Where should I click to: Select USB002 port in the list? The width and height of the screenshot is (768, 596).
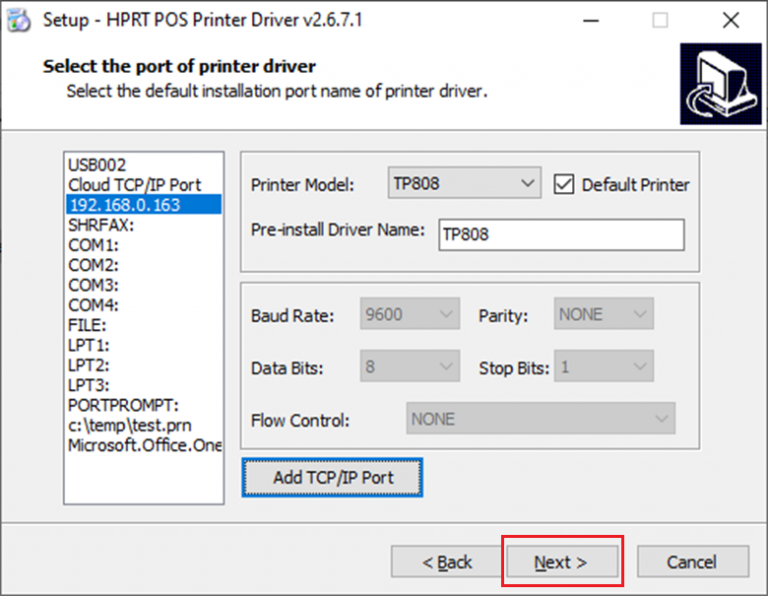[97, 164]
